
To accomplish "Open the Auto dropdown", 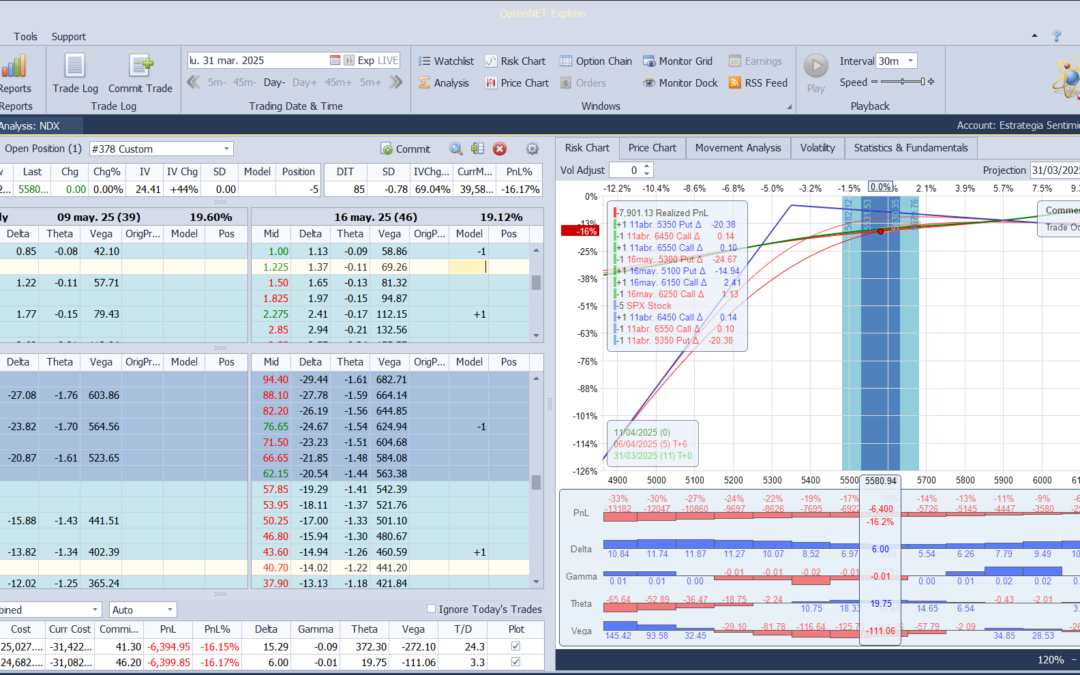I will click(x=169, y=610).
